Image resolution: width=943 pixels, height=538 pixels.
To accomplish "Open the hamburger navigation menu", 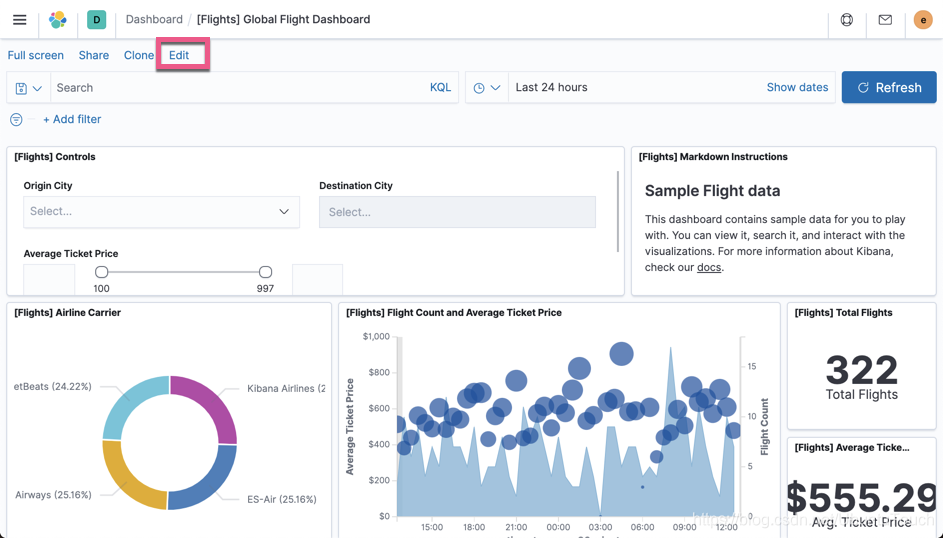I will pyautogui.click(x=19, y=19).
